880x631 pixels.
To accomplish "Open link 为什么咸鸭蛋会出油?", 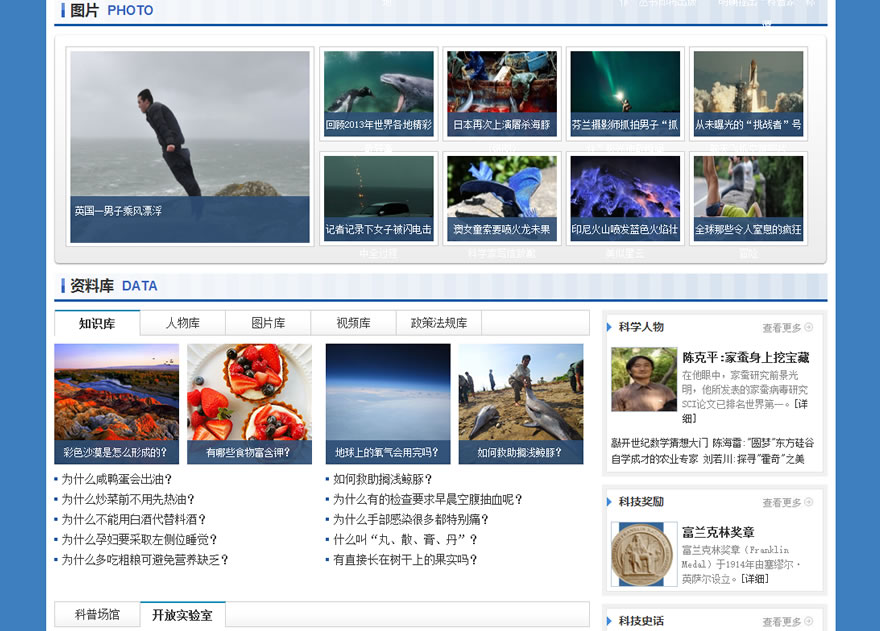I will (x=116, y=479).
